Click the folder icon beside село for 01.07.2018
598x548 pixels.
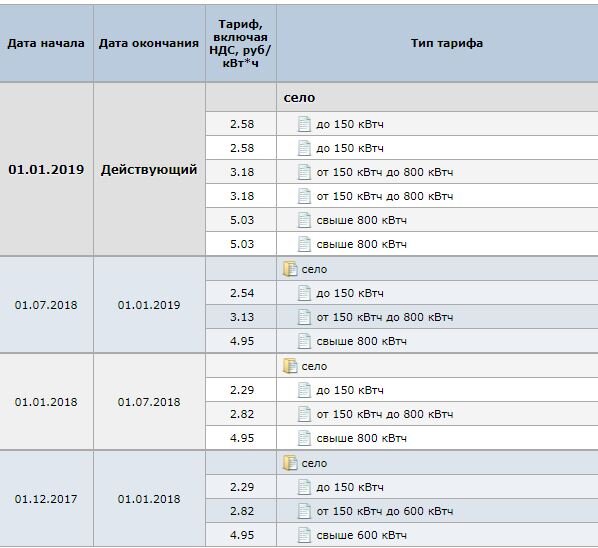coord(290,269)
